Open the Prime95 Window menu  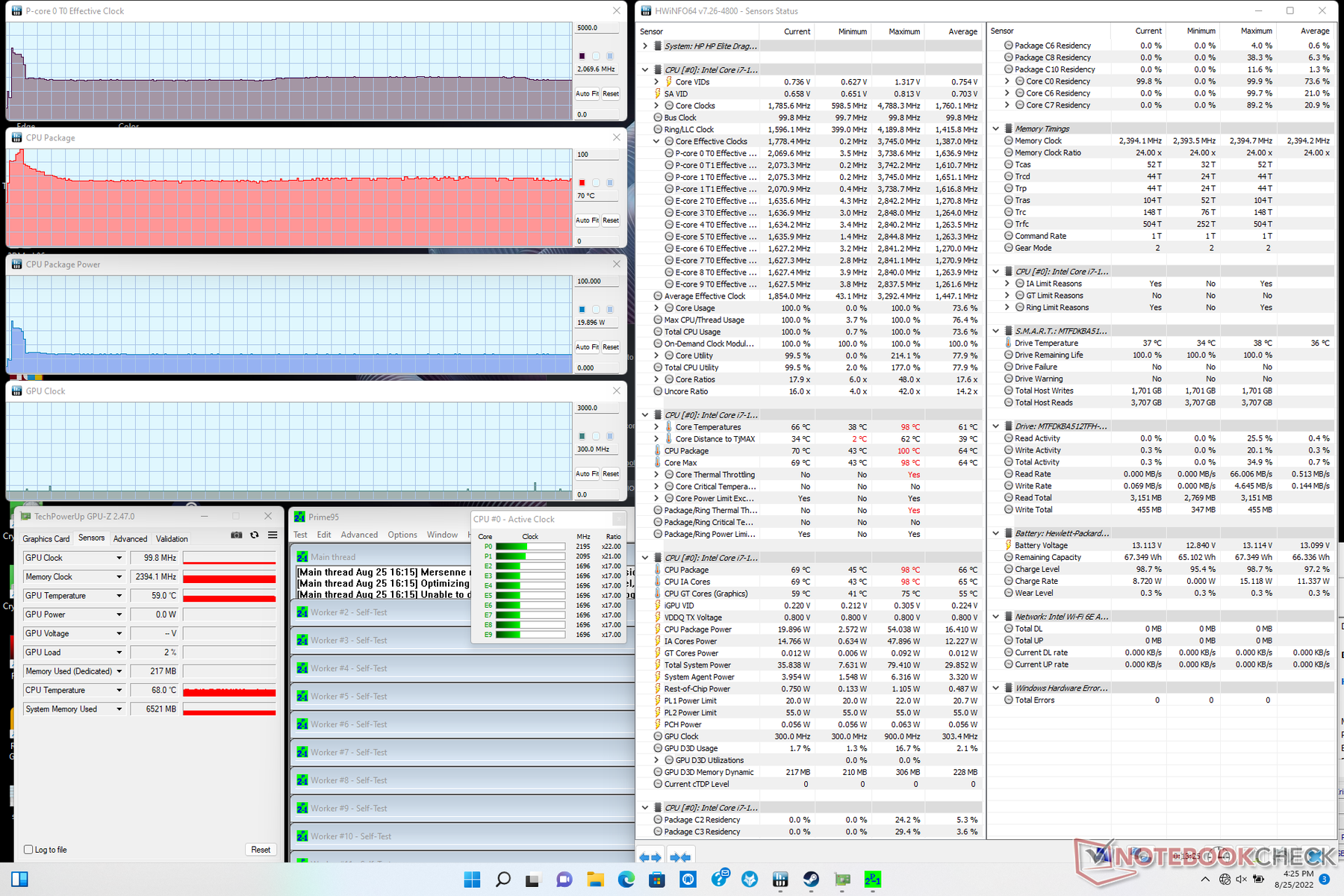[x=442, y=535]
